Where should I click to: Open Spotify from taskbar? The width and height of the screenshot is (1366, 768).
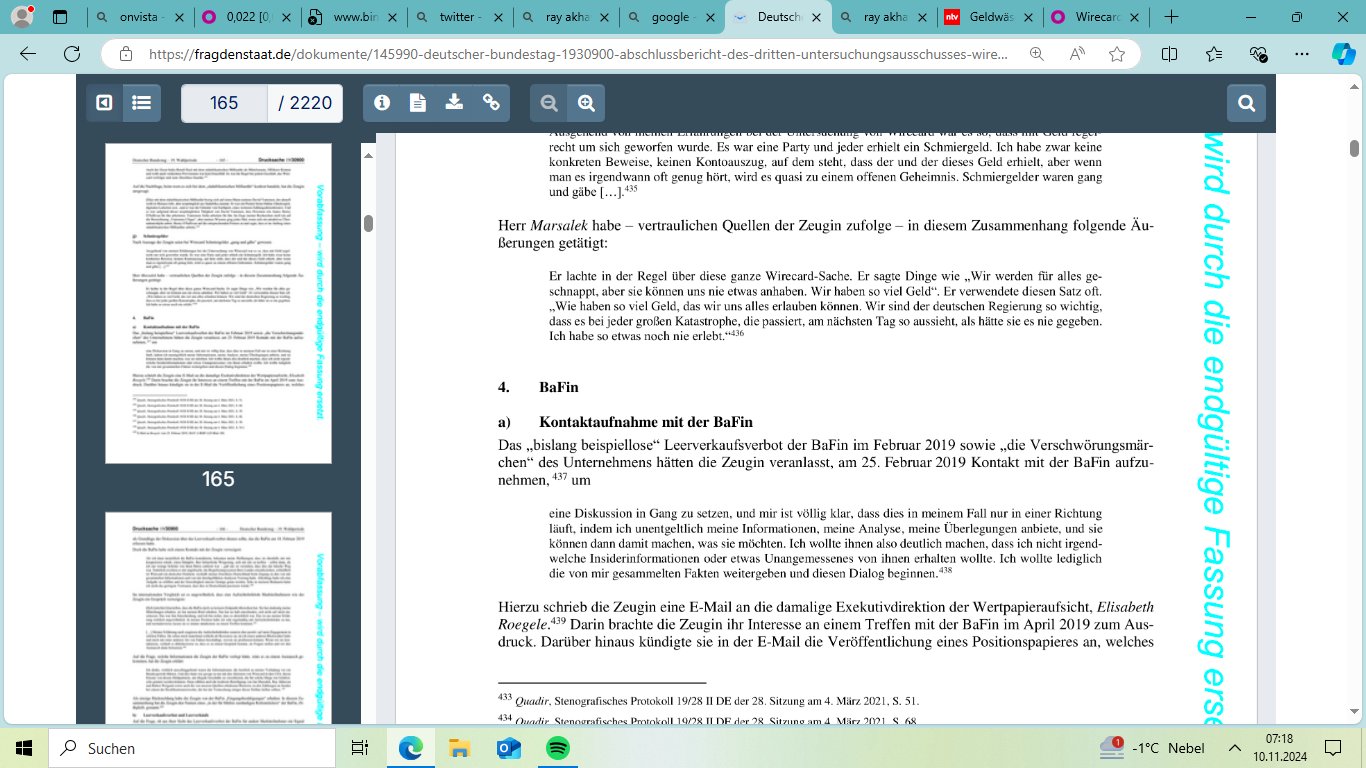(558, 747)
